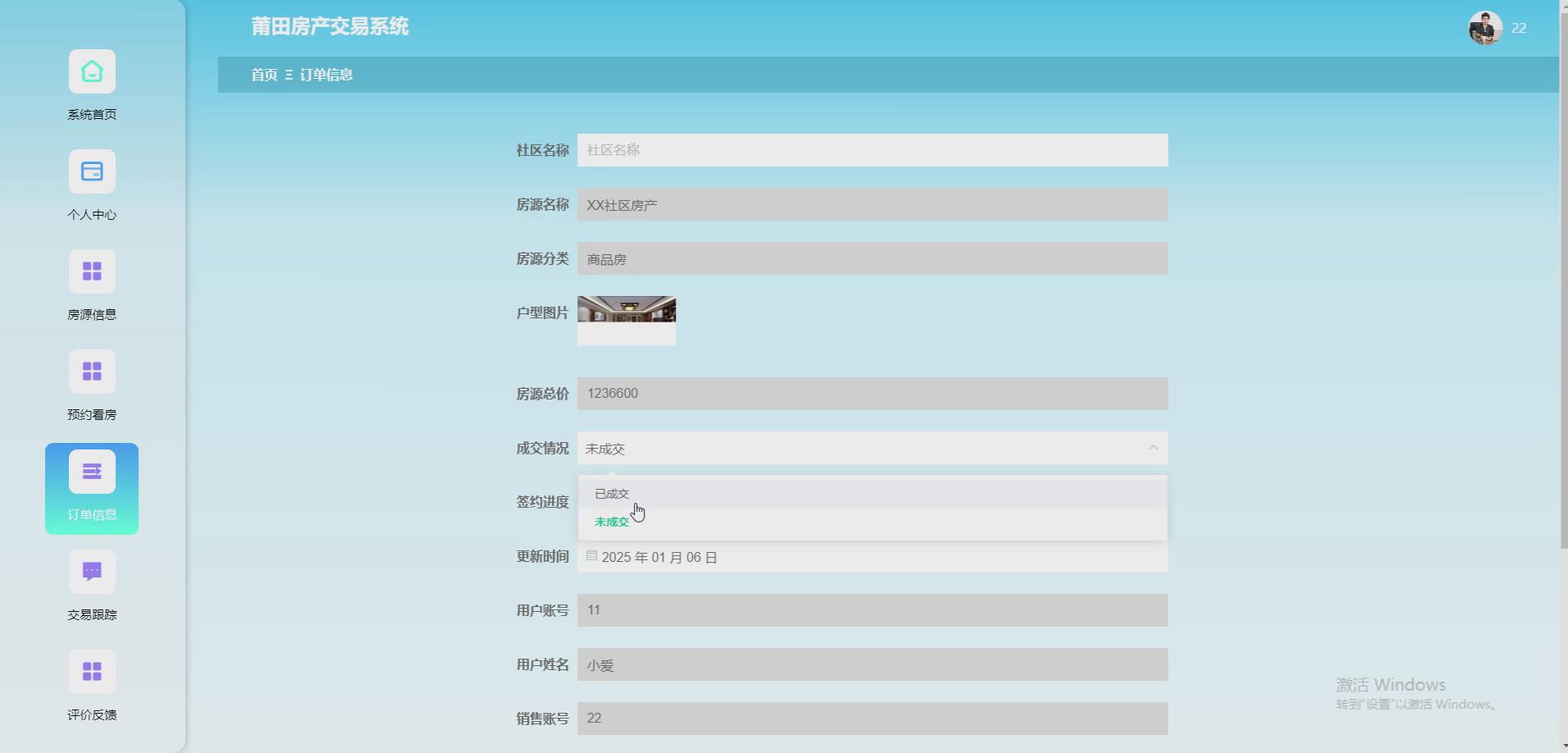The width and height of the screenshot is (1568, 753).
Task: Click the 销售账号 label
Action: click(542, 719)
